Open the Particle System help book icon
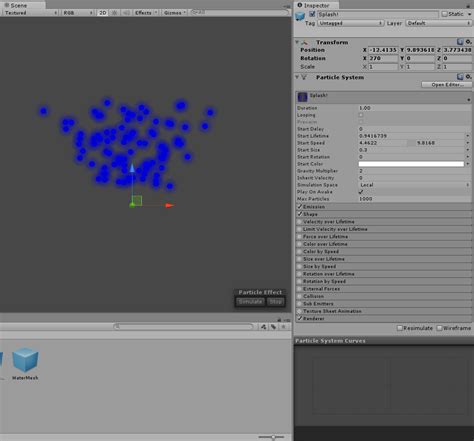Viewport: 474px width, 441px height. 460,77
